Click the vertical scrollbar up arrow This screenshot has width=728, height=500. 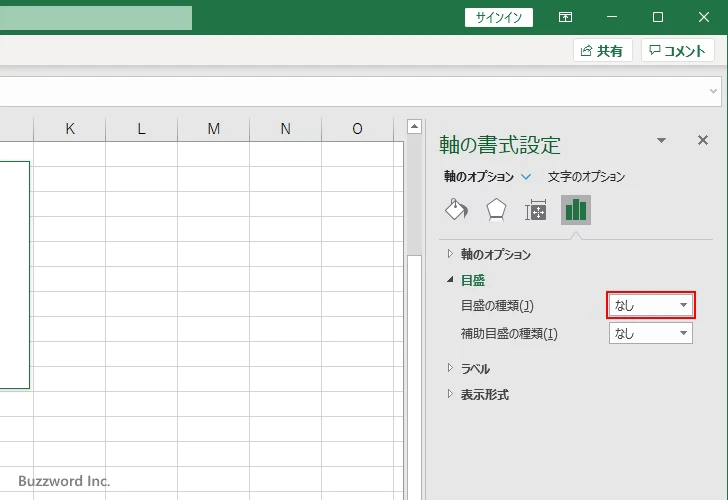pos(414,126)
